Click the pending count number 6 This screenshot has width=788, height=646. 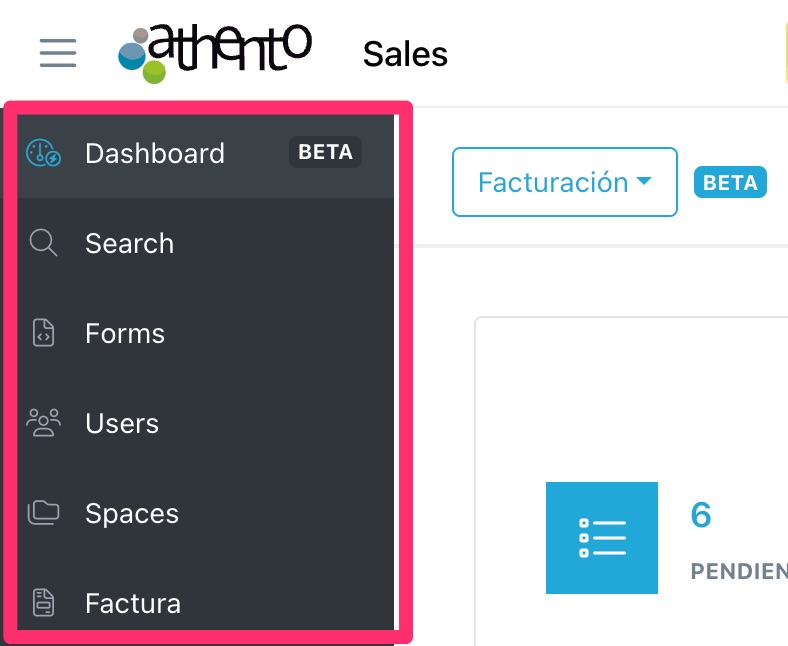click(x=701, y=515)
